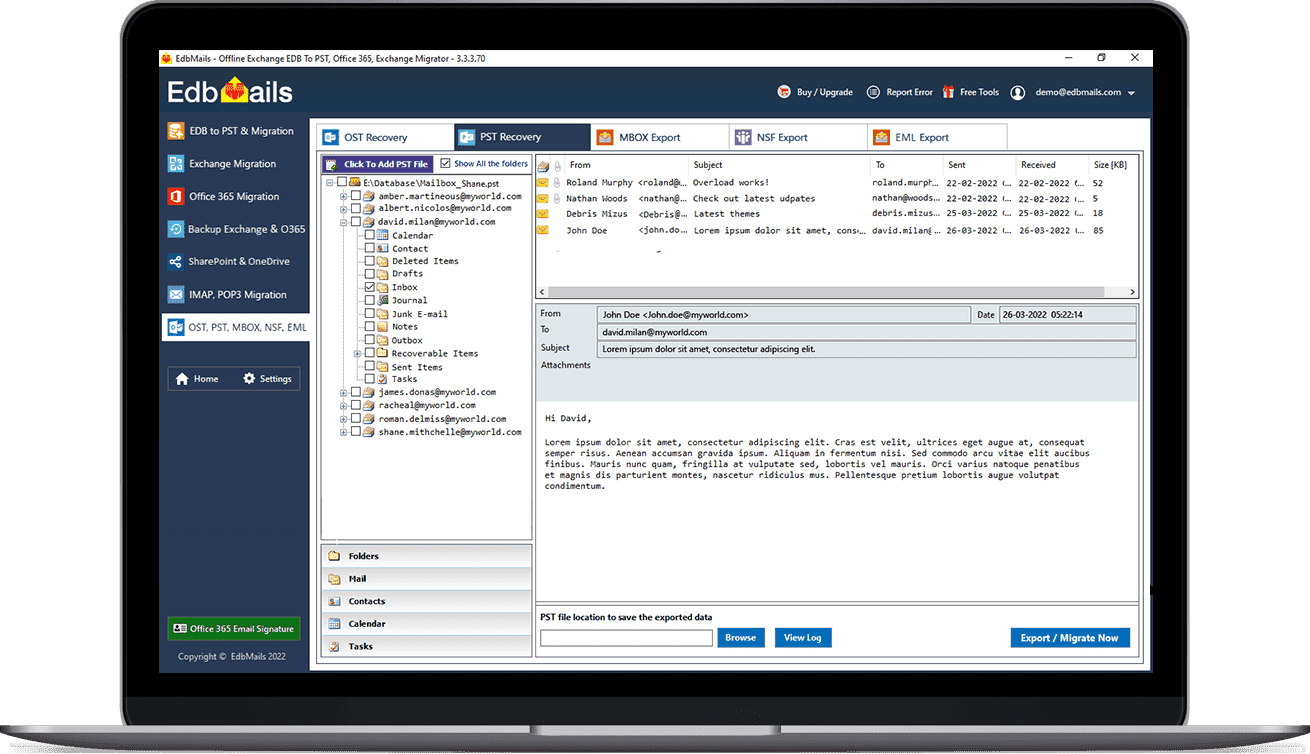
Task: Check the Drafts folder checkbox
Action: coord(370,274)
